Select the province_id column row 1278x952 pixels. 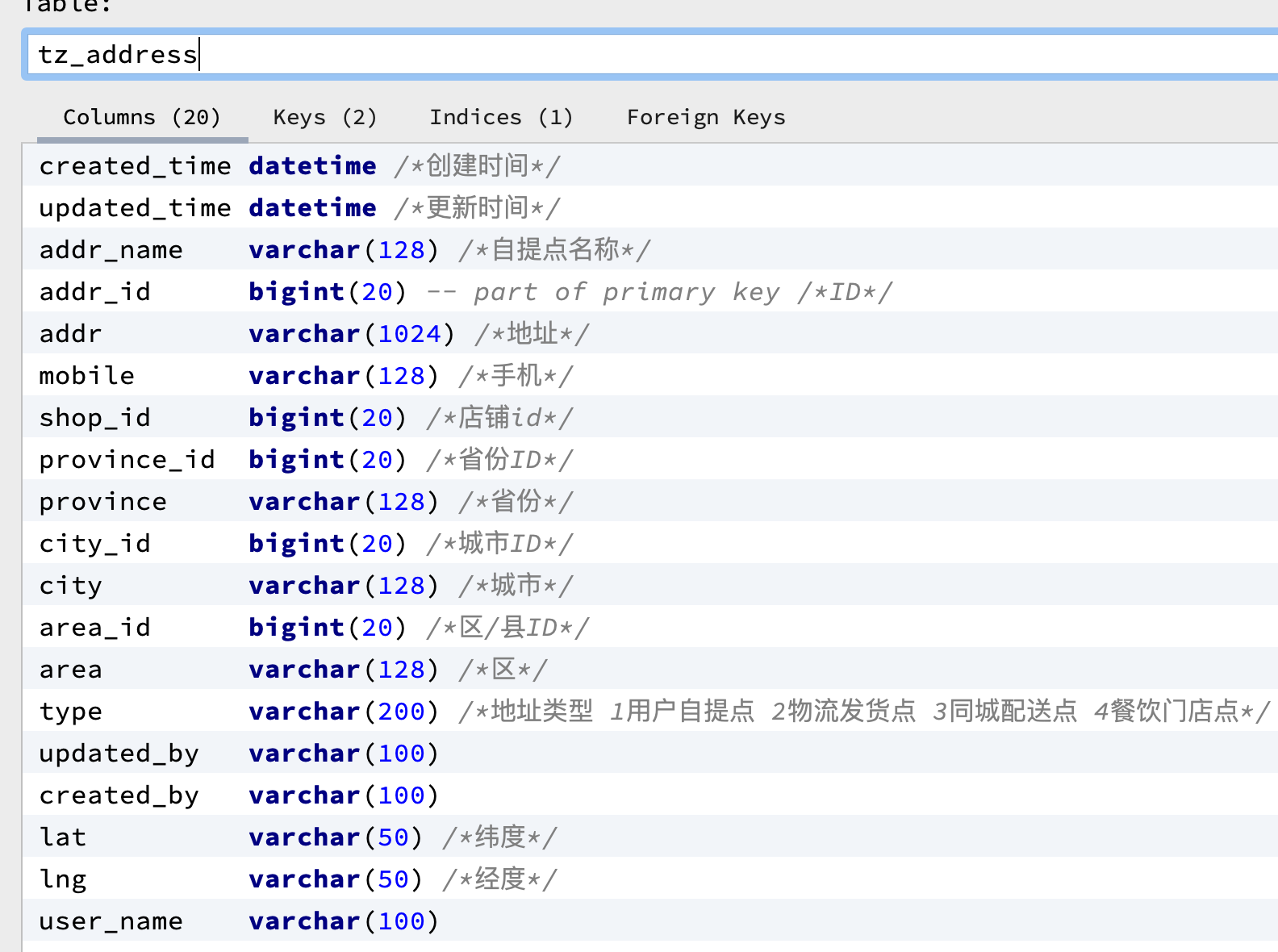(x=650, y=458)
